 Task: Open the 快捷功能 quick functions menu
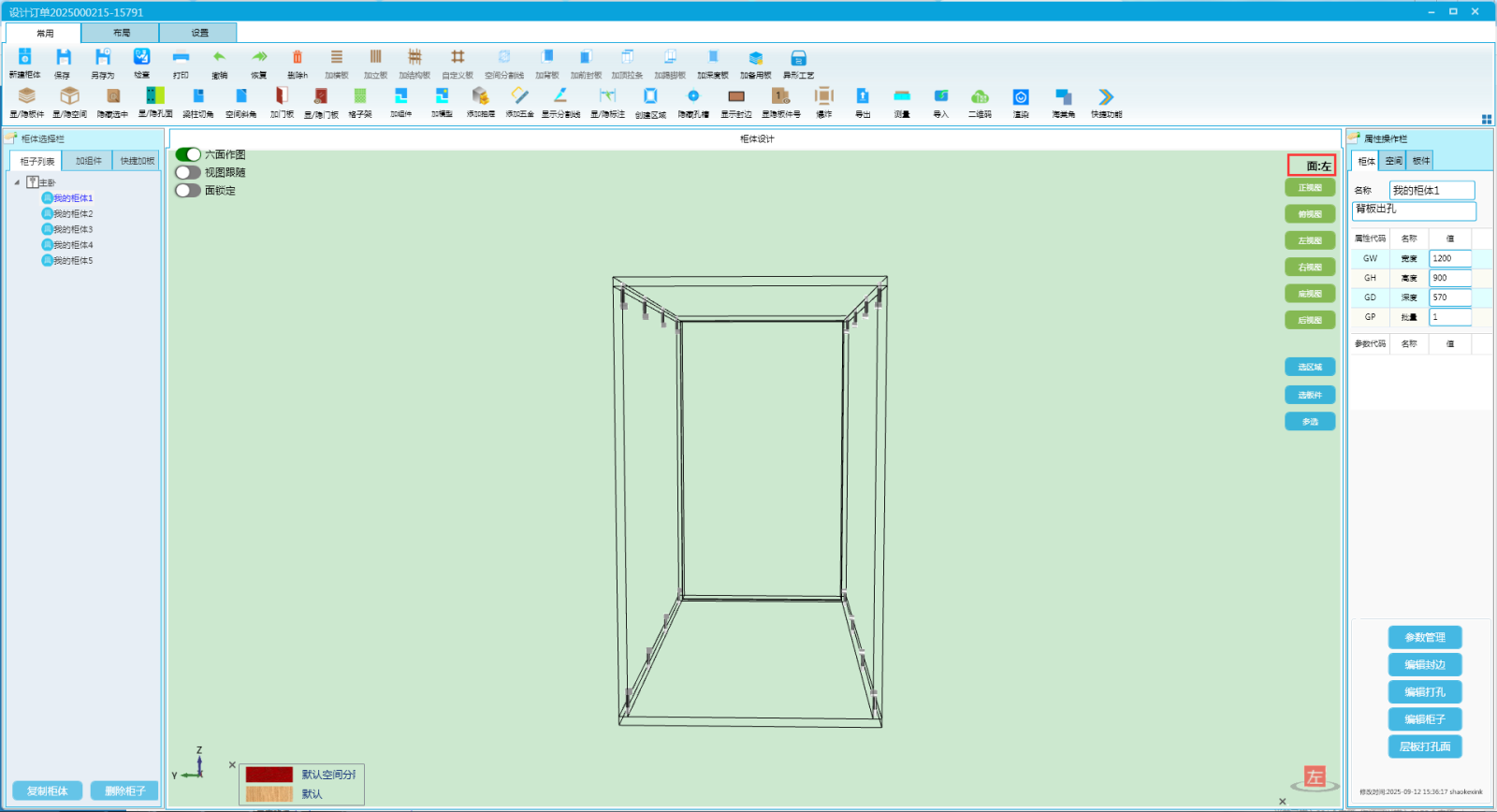(1106, 96)
